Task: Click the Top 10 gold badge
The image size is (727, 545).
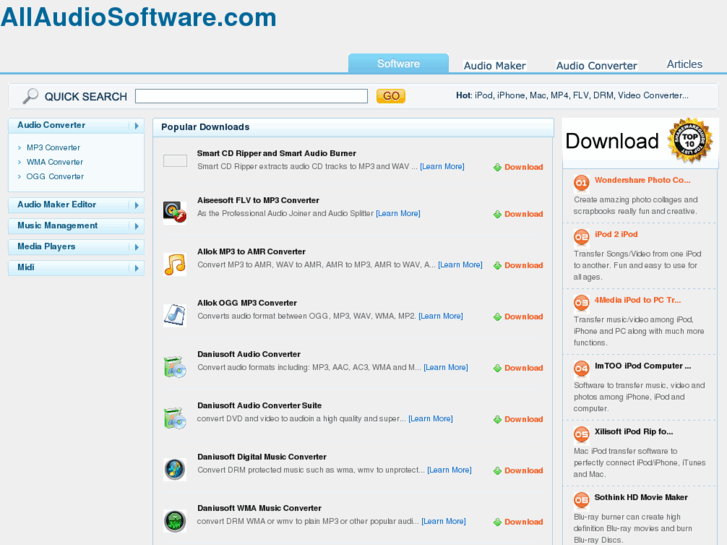Action: (690, 140)
